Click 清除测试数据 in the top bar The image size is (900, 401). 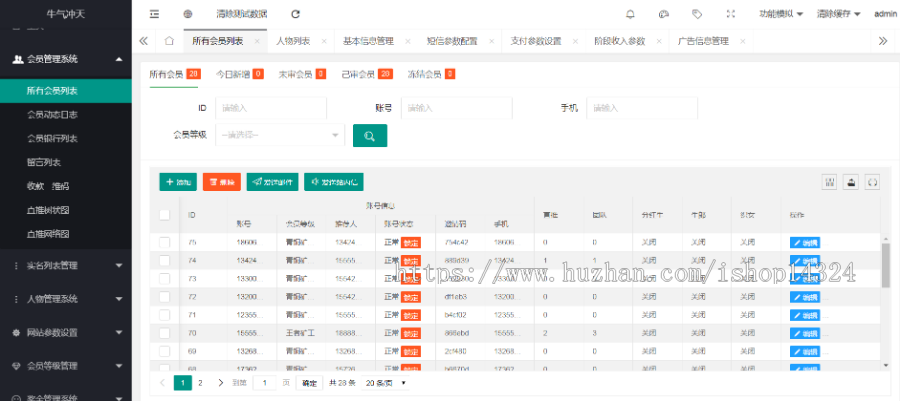242,14
